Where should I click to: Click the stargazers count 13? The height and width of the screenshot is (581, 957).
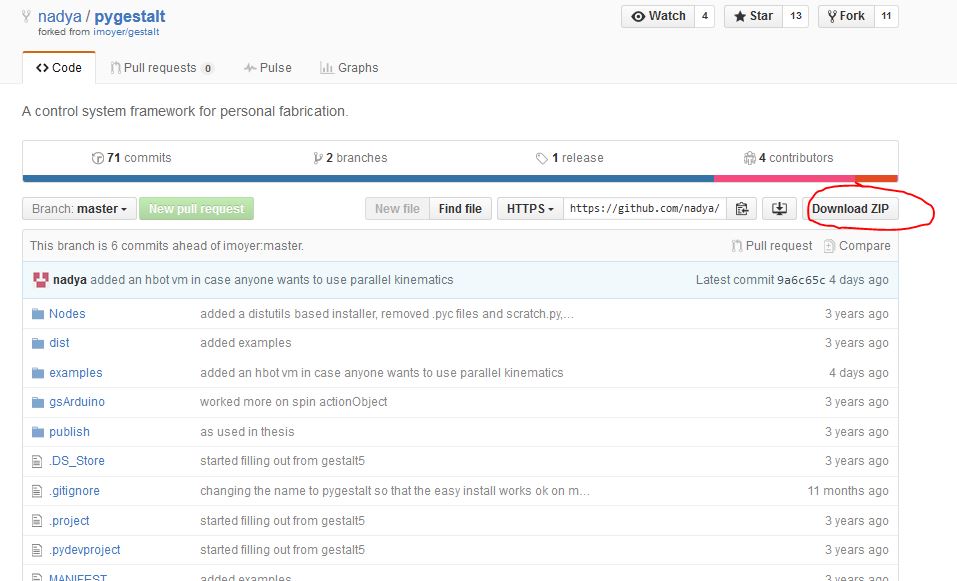796,16
